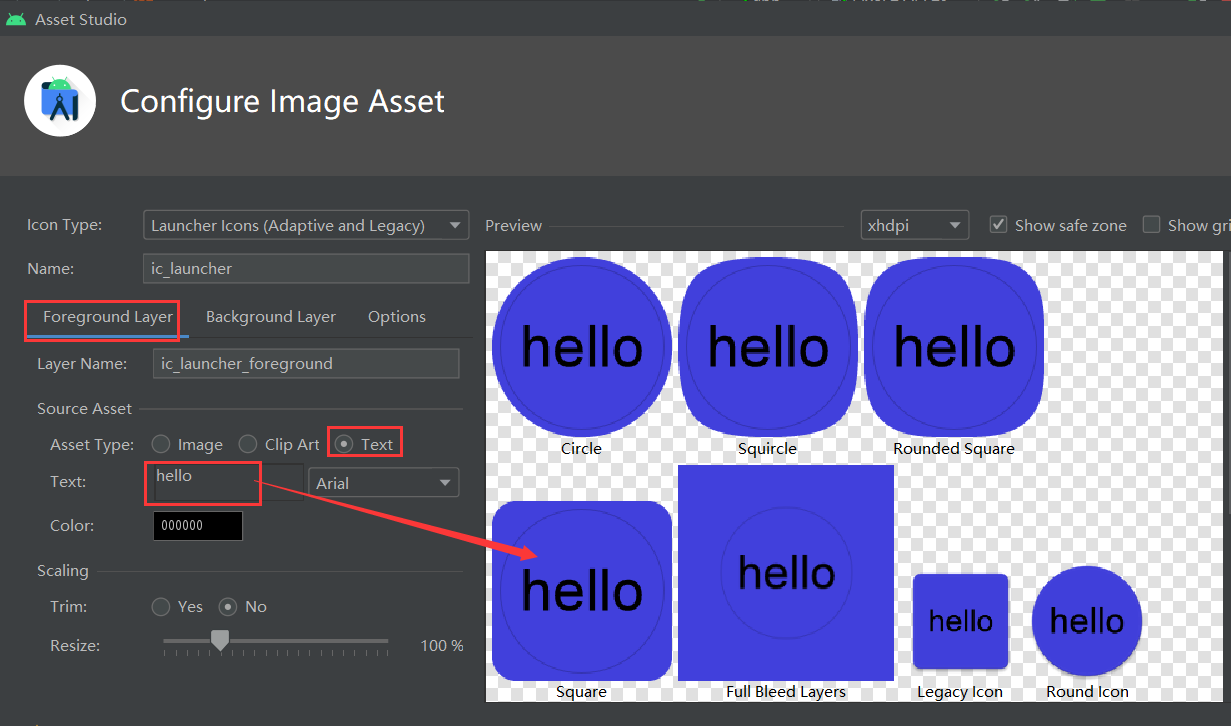Viewport: 1231px width, 726px height.
Task: Click the Layer Name input field
Action: 306,364
